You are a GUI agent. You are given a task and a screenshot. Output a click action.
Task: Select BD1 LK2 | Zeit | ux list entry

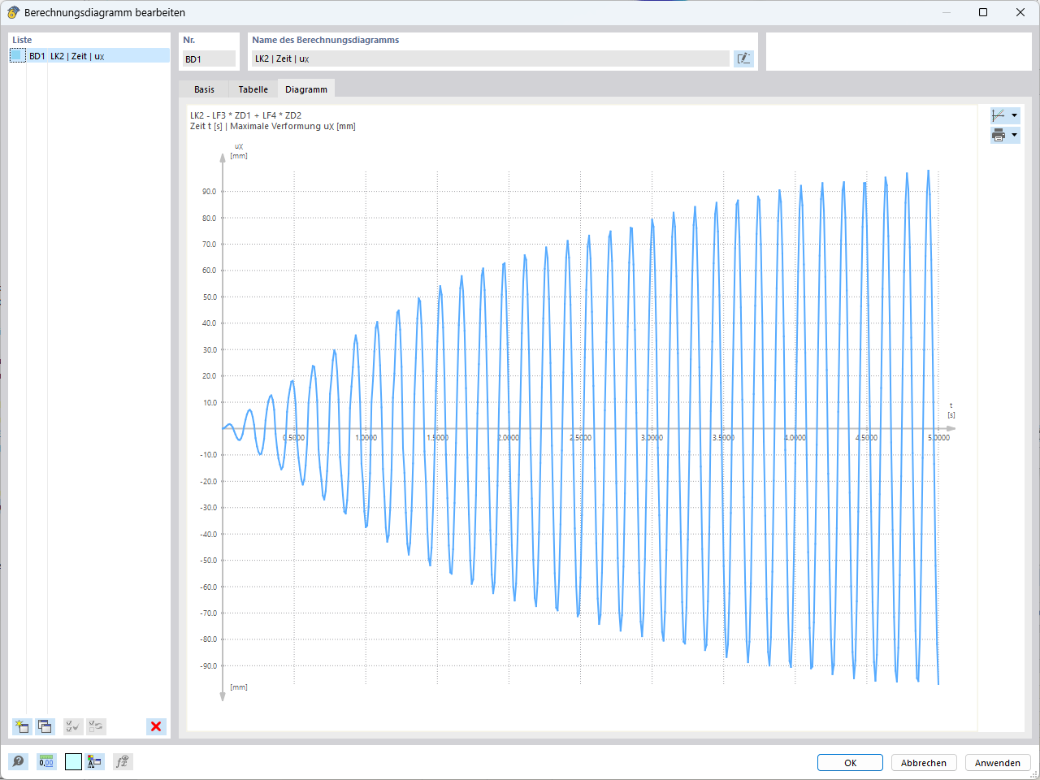click(x=90, y=56)
